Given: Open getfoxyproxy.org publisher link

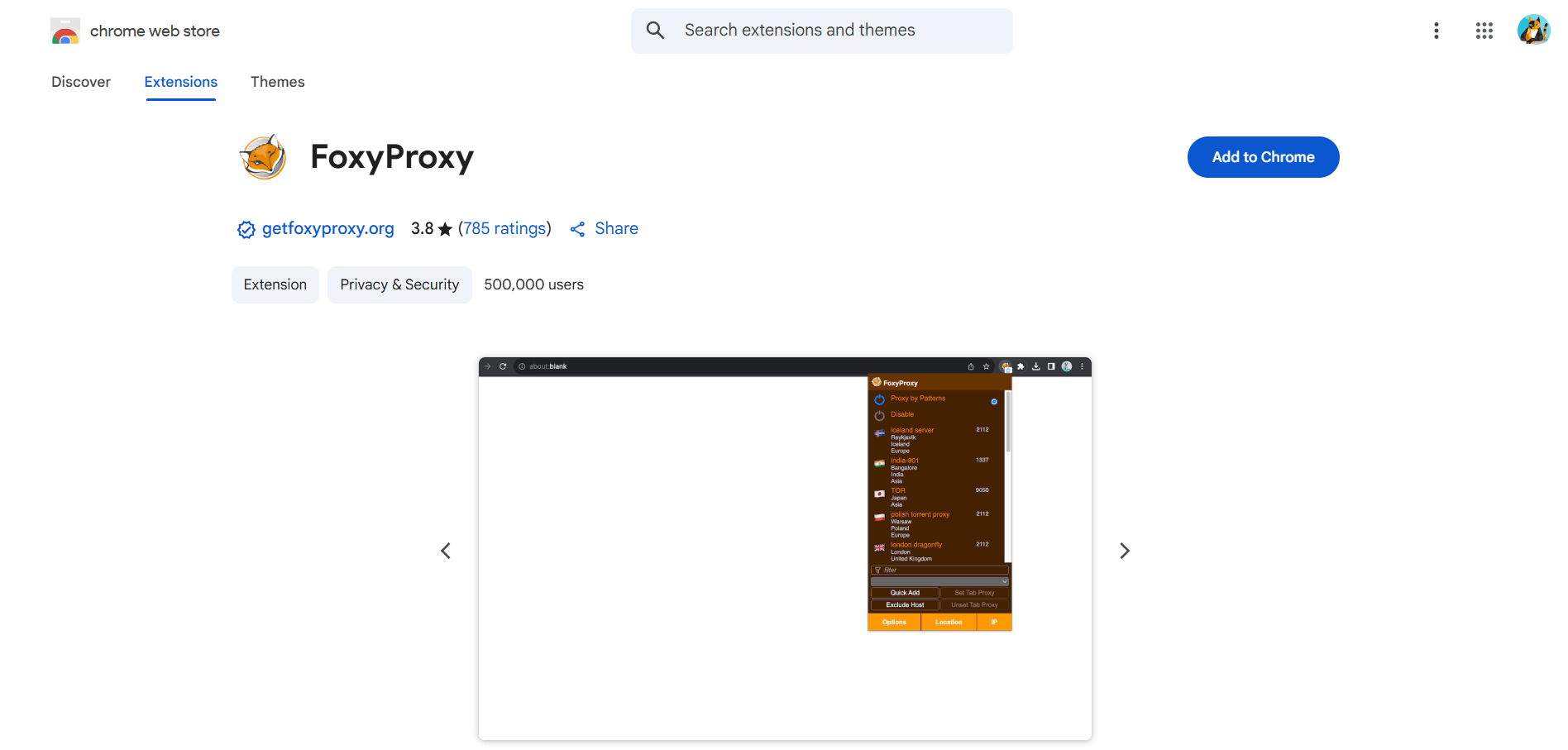Looking at the screenshot, I should click(x=327, y=228).
